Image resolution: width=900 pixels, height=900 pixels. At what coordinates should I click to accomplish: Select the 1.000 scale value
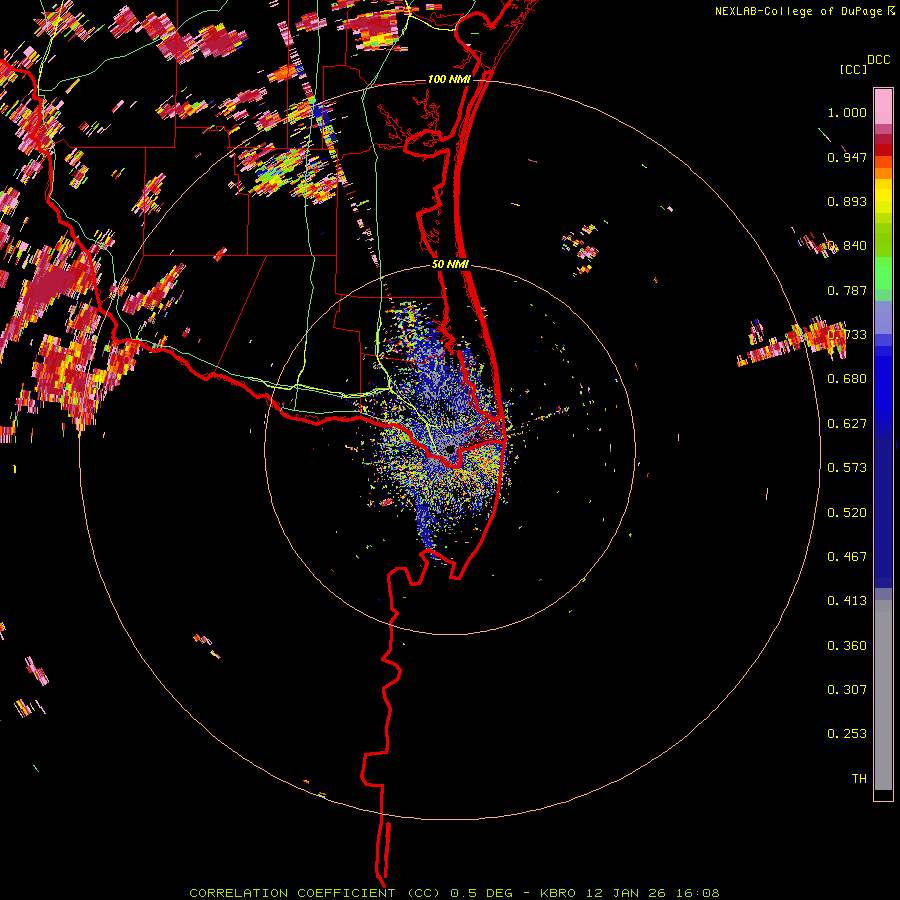[847, 112]
